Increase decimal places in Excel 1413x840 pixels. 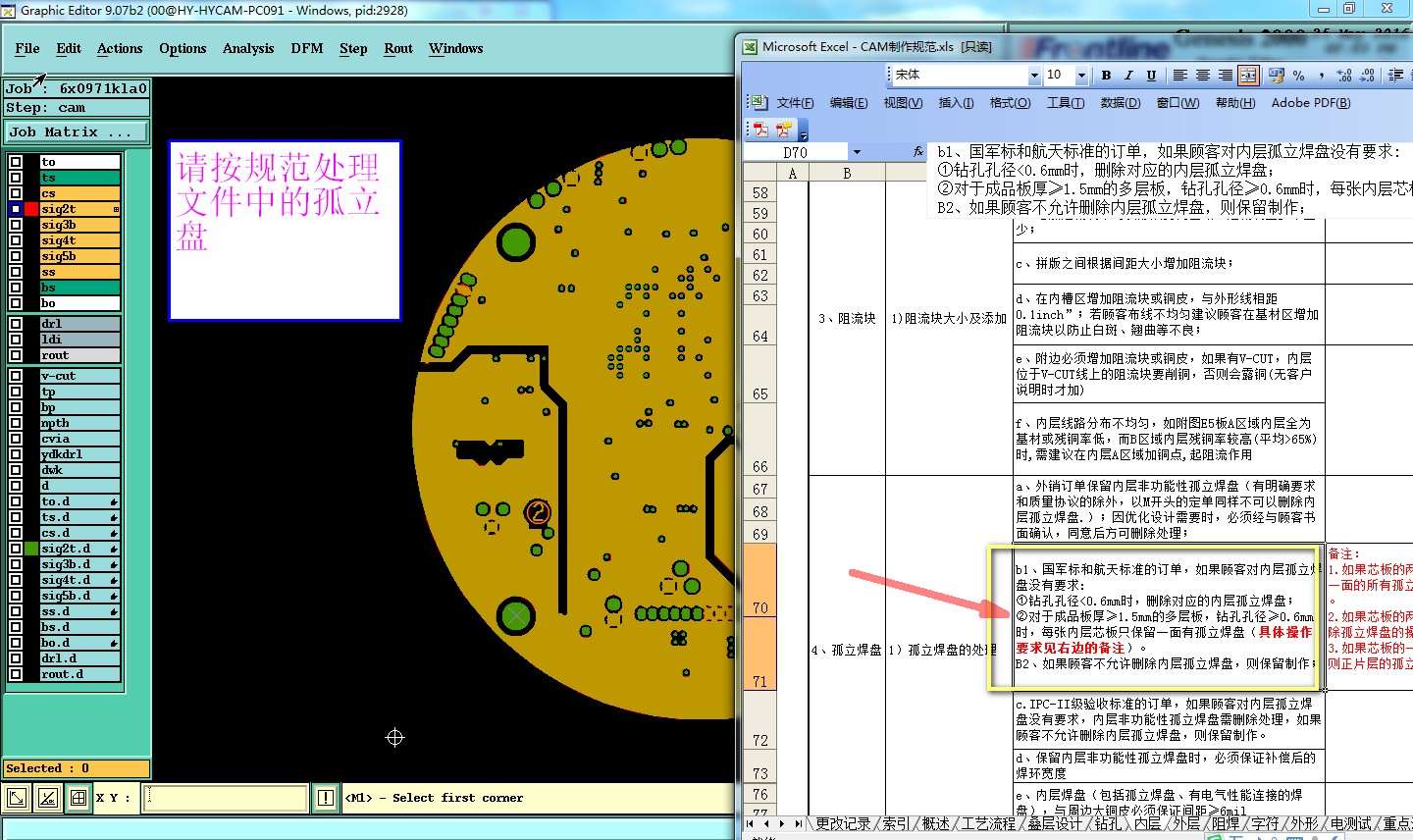click(x=1344, y=76)
